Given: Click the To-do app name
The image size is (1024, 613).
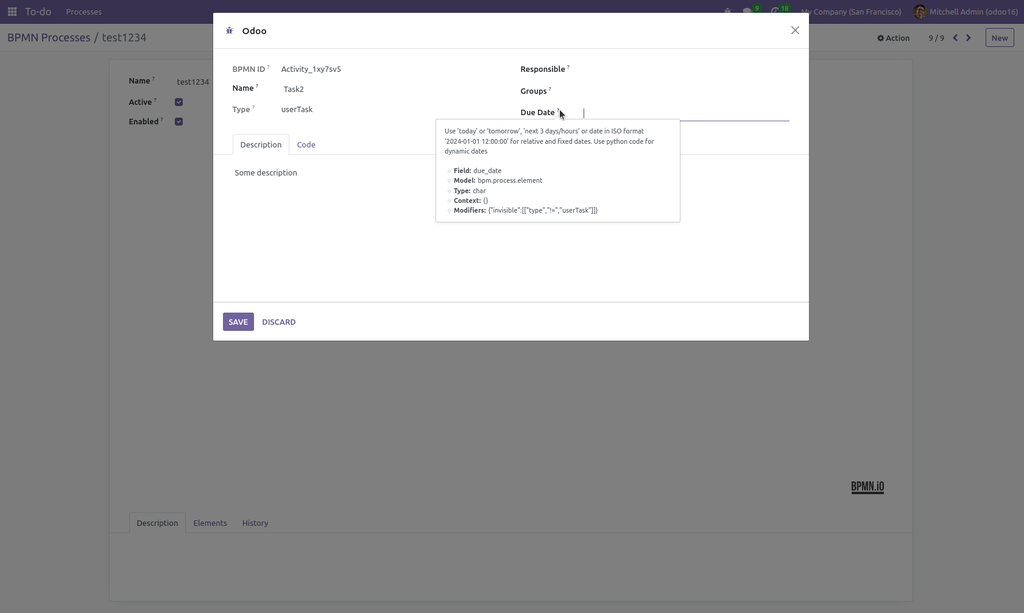Looking at the screenshot, I should (x=38, y=12).
